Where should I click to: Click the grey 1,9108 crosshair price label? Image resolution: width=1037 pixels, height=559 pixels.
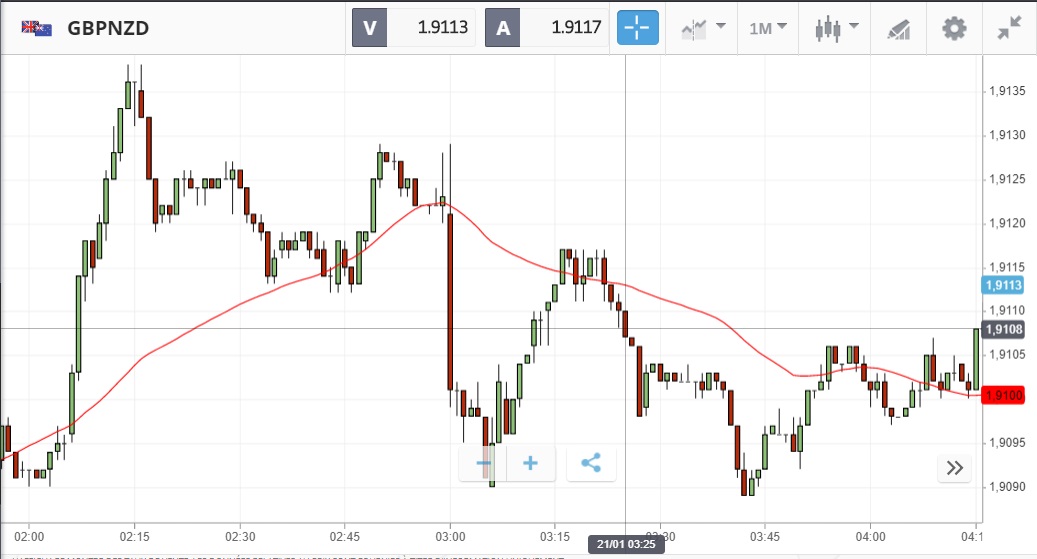[1003, 330]
